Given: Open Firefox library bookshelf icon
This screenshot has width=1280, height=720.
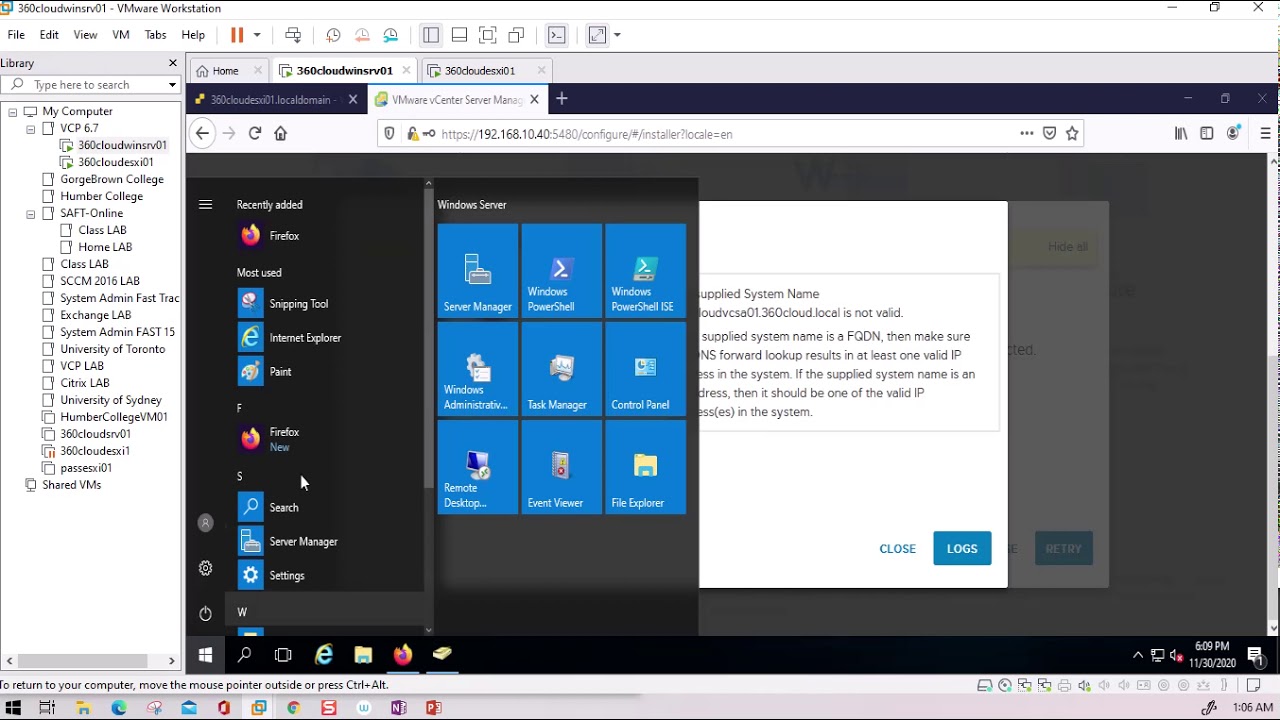Looking at the screenshot, I should pos(1181,133).
